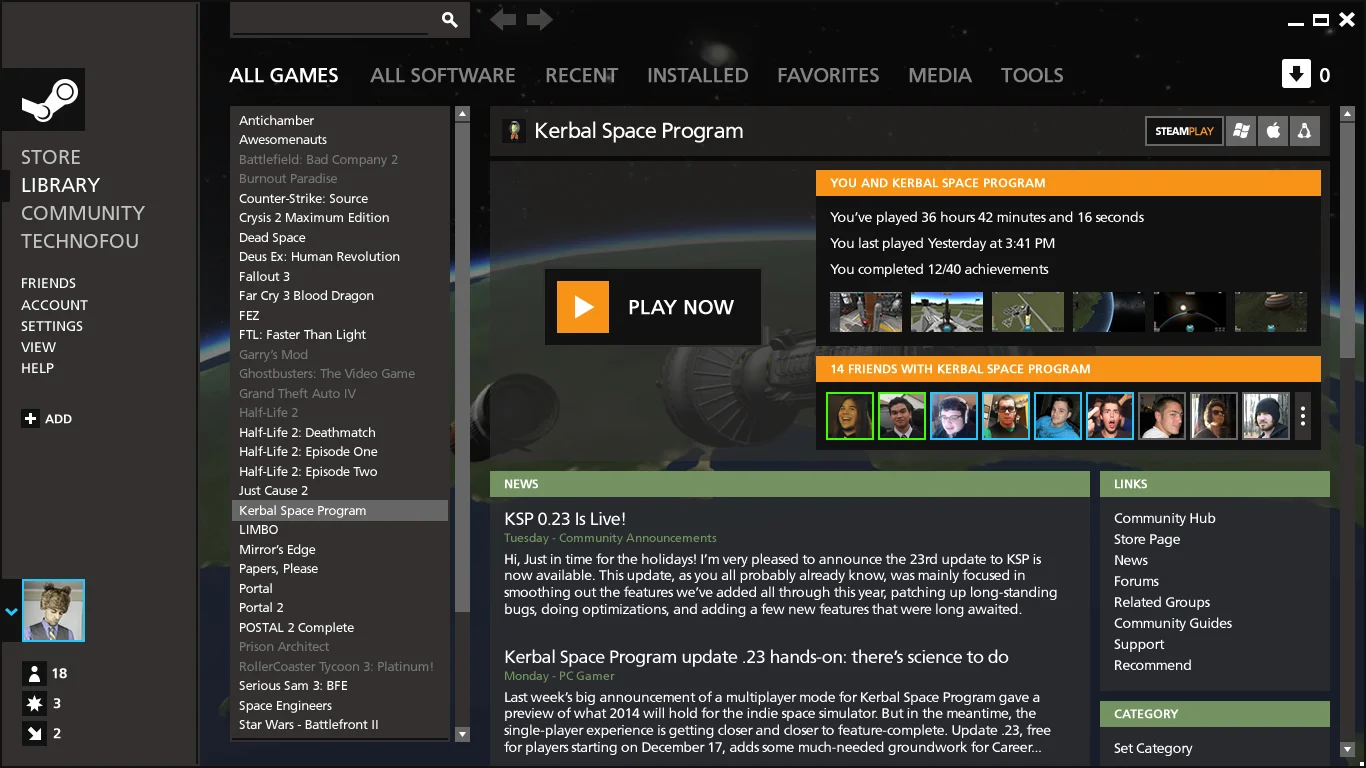This screenshot has height=768, width=1366.
Task: Open the ACCOUNT menu
Action: [54, 305]
